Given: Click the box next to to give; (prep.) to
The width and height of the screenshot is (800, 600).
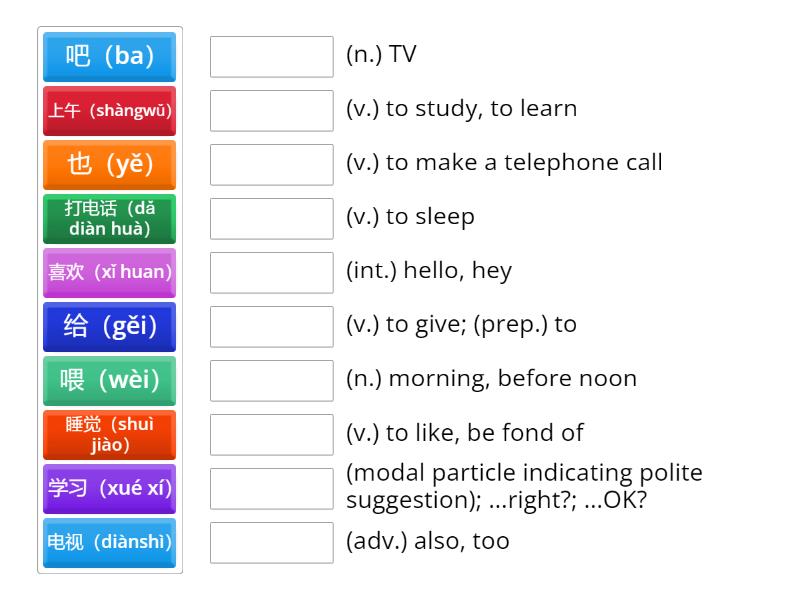Looking at the screenshot, I should [x=271, y=326].
